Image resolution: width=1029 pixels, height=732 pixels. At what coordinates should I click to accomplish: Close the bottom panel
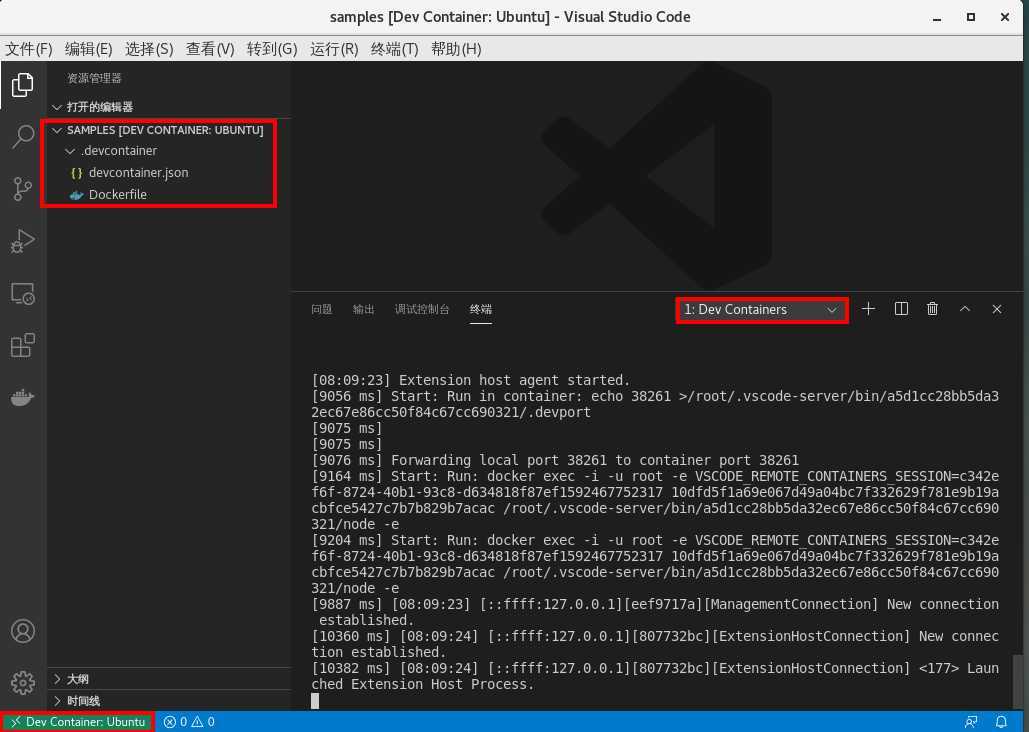coord(997,309)
